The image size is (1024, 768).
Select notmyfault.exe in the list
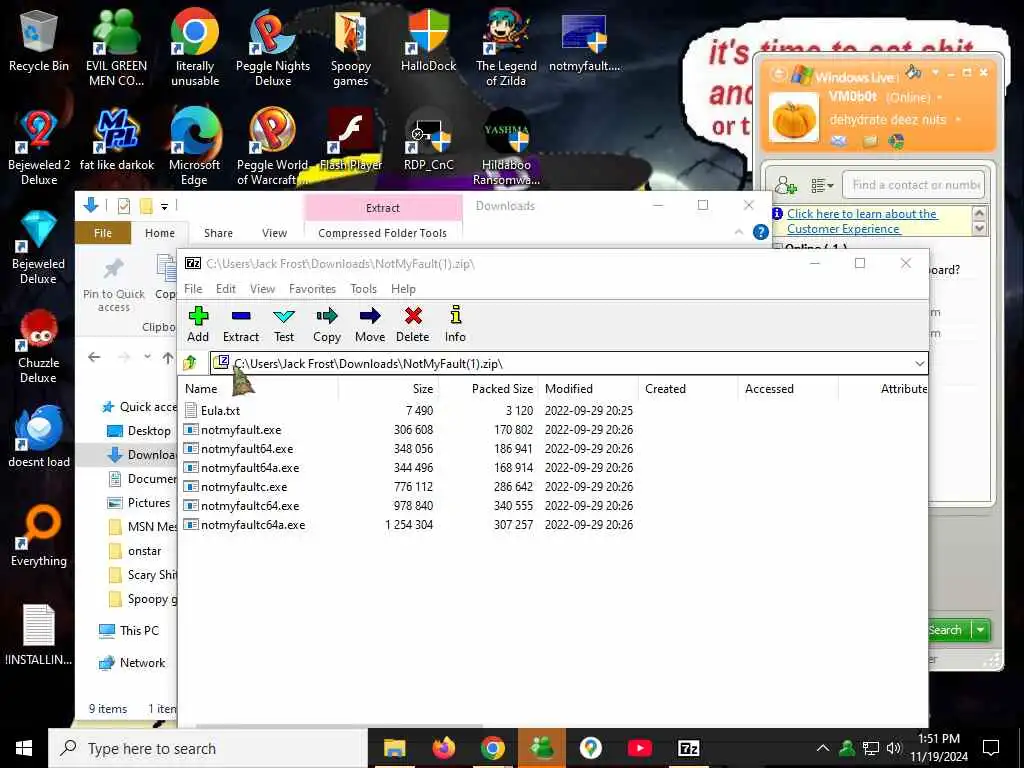coord(241,430)
